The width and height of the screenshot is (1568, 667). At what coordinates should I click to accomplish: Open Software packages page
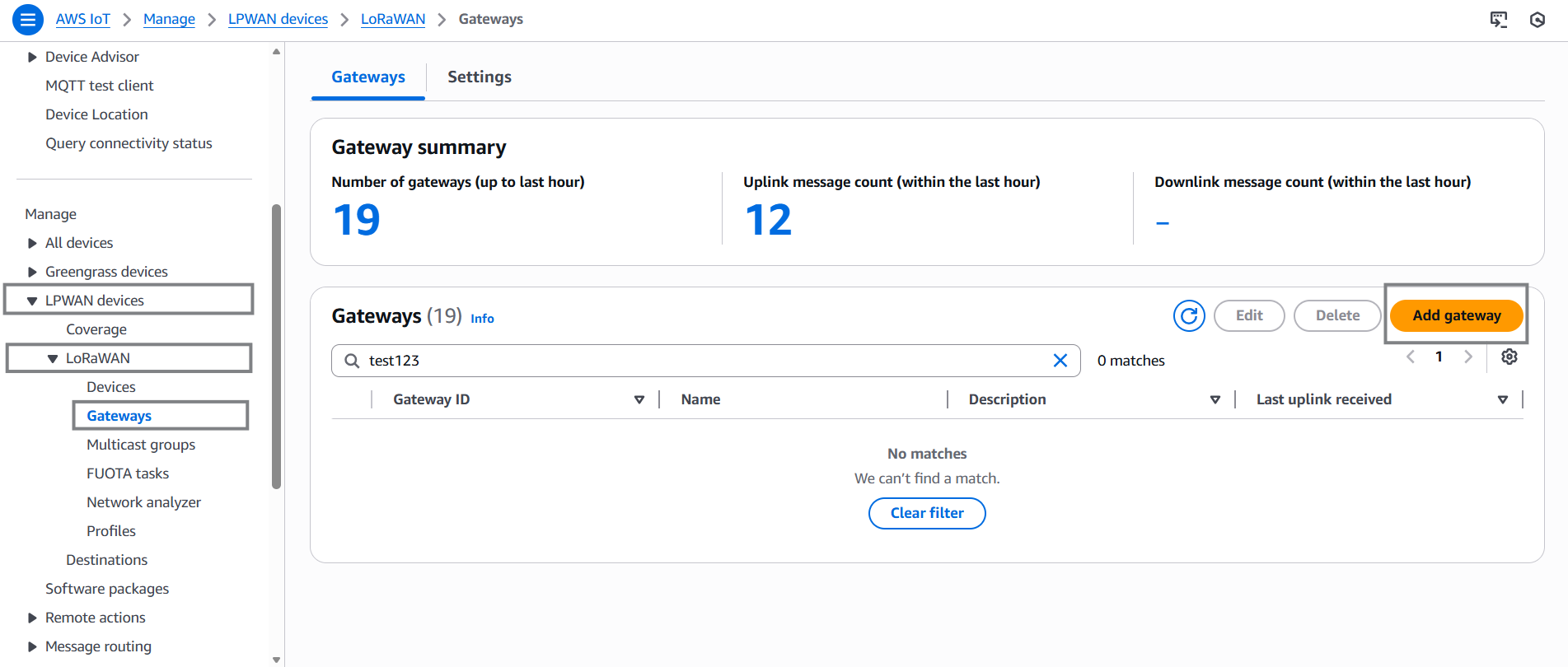point(107,589)
